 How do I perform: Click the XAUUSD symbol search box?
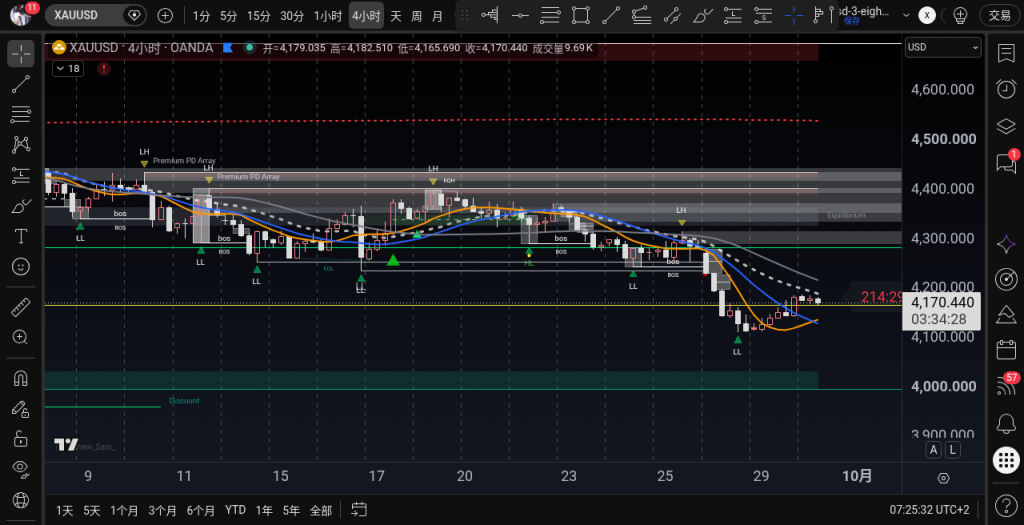pos(97,15)
